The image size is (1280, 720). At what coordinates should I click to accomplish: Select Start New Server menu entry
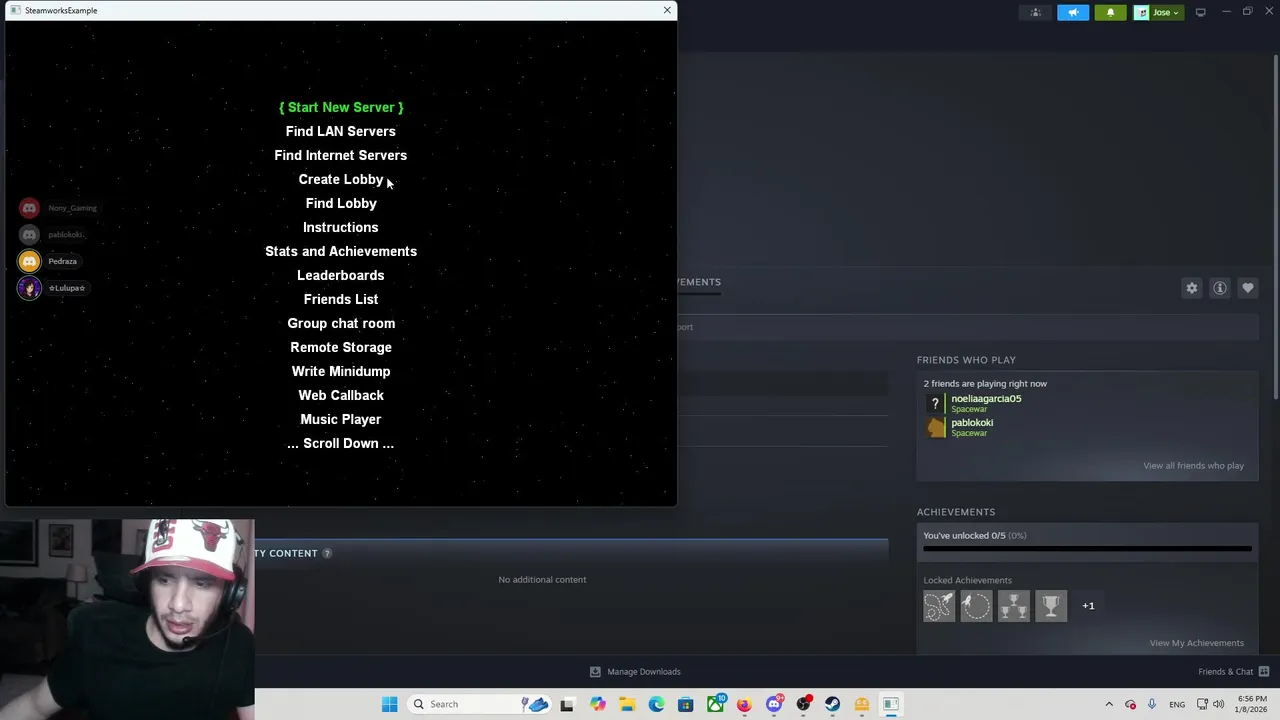pos(341,107)
